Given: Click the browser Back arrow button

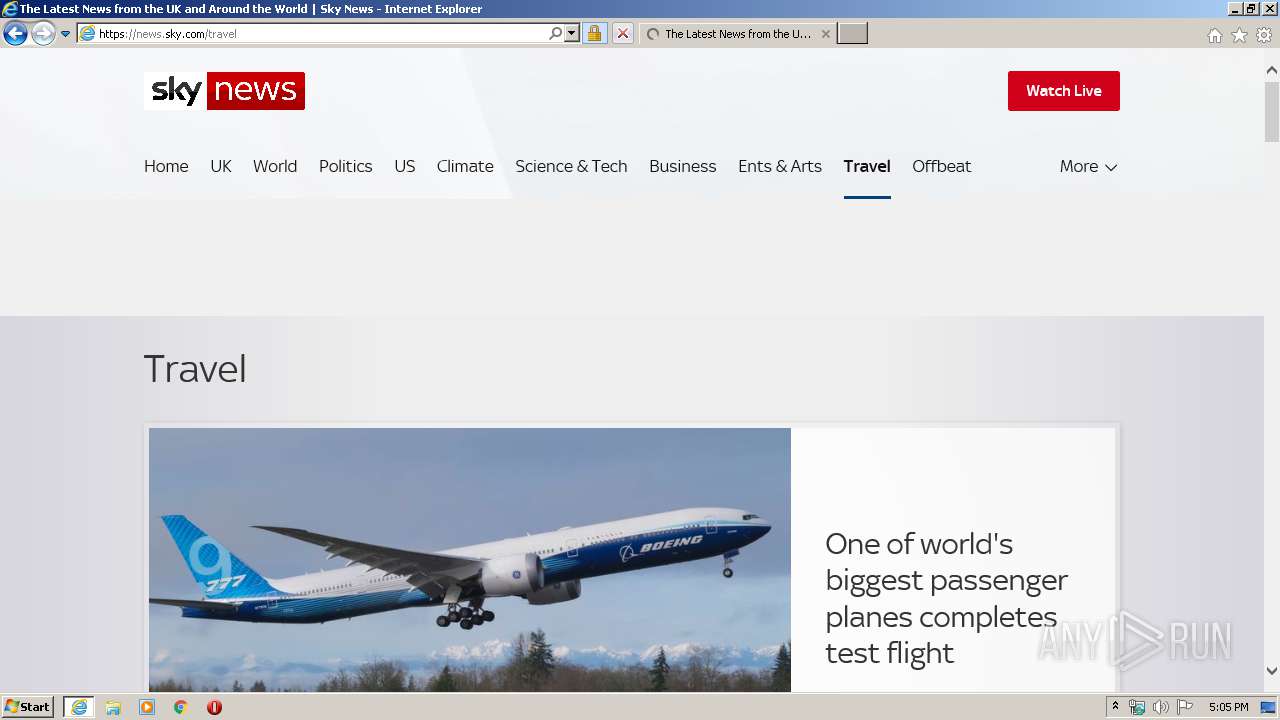Looking at the screenshot, I should pos(15,34).
